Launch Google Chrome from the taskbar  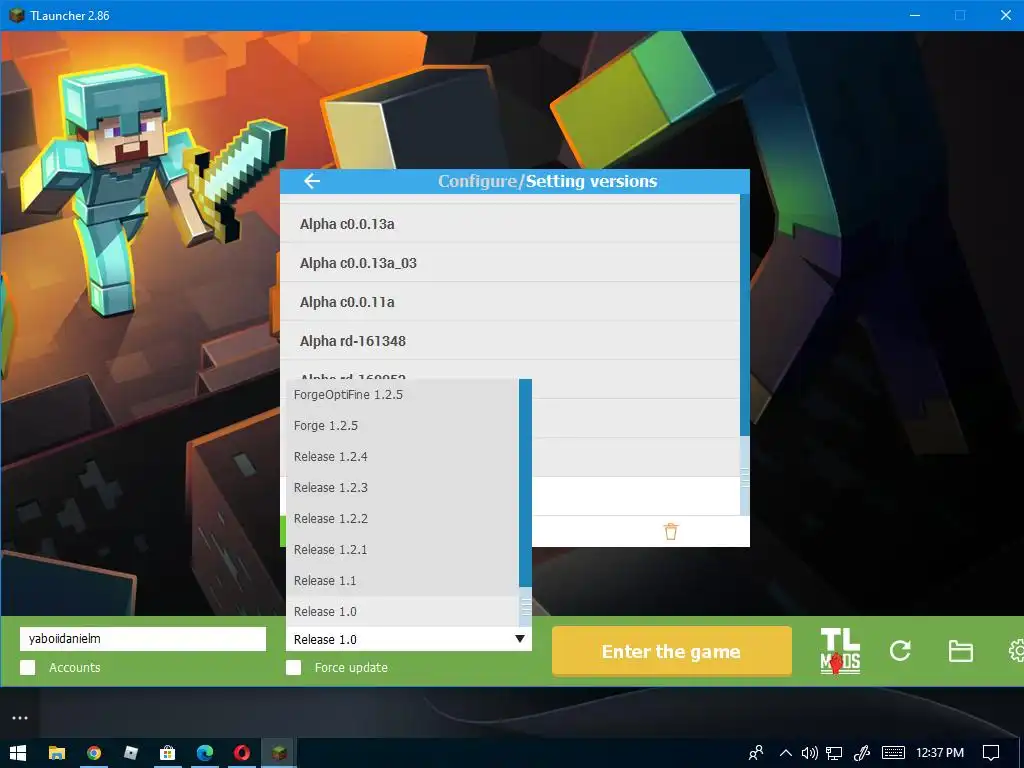[94, 753]
